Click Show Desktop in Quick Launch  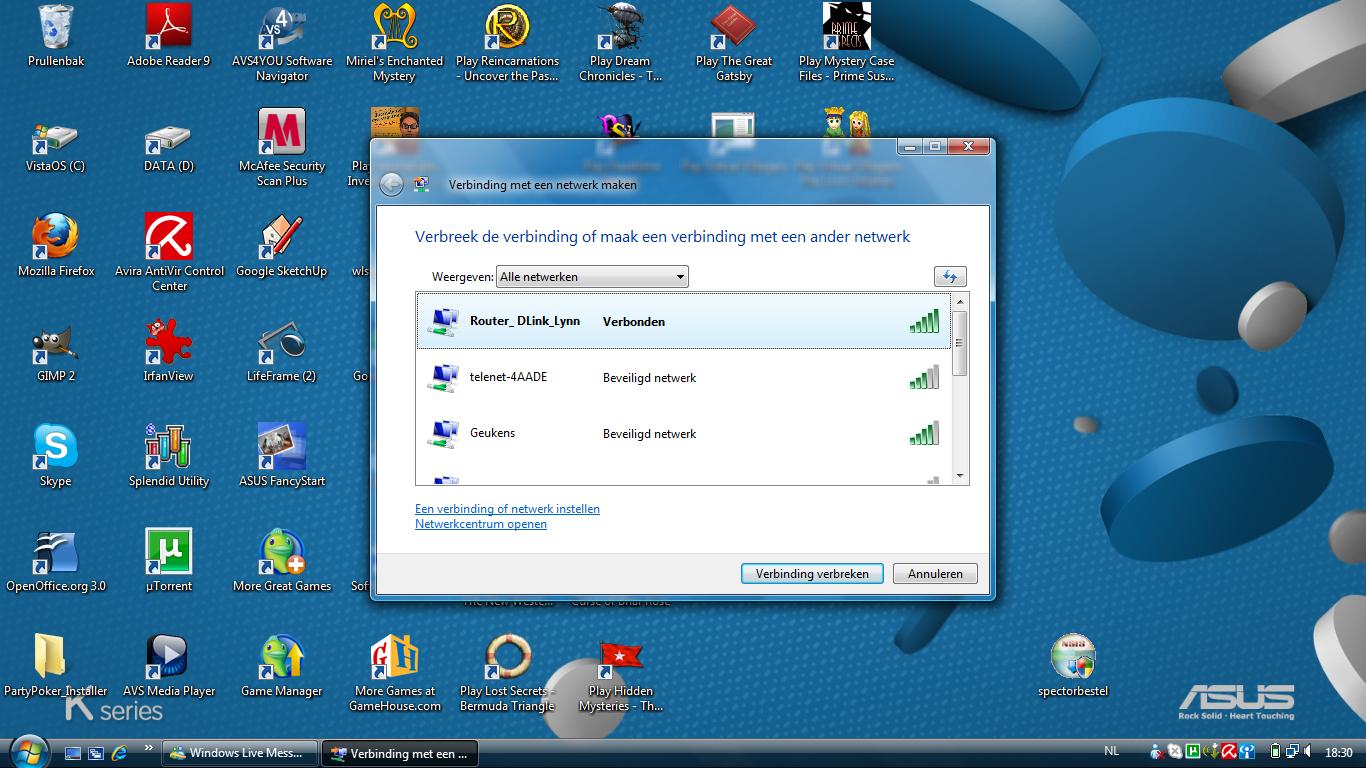(x=73, y=753)
